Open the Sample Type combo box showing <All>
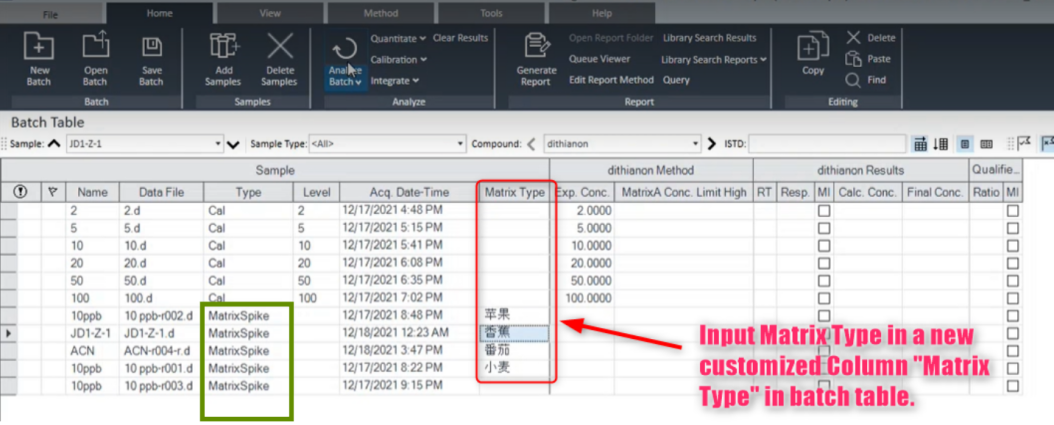Screen dimensions: 1054x425 387,144
